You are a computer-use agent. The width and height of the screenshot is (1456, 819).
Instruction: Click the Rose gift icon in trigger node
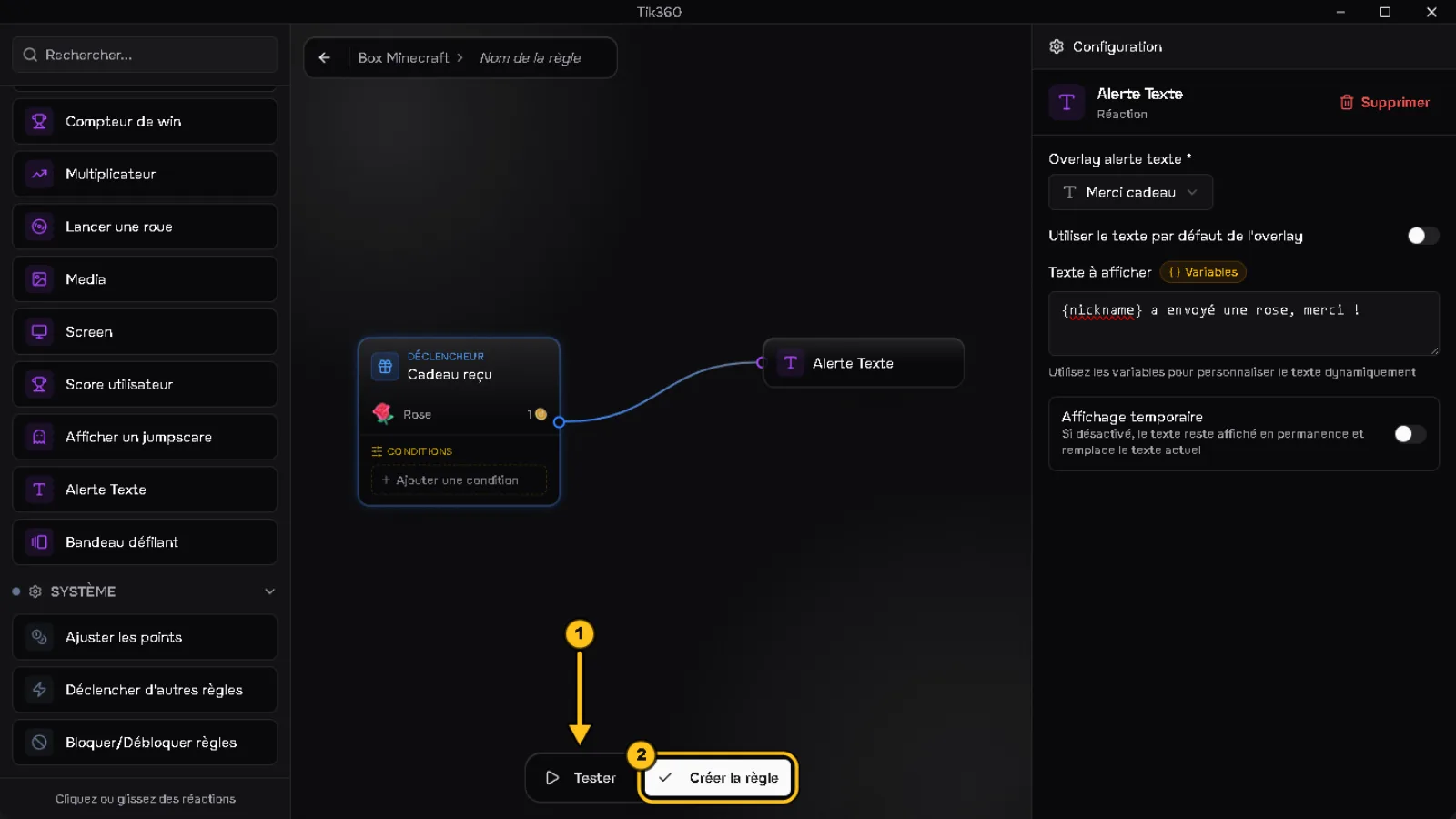(x=382, y=414)
